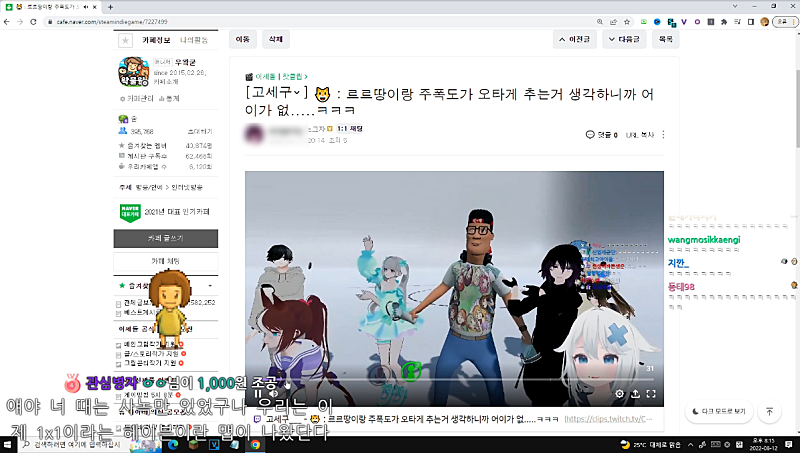Click the 카페관리 manage link
This screenshot has width=800, height=453.
click(x=136, y=98)
